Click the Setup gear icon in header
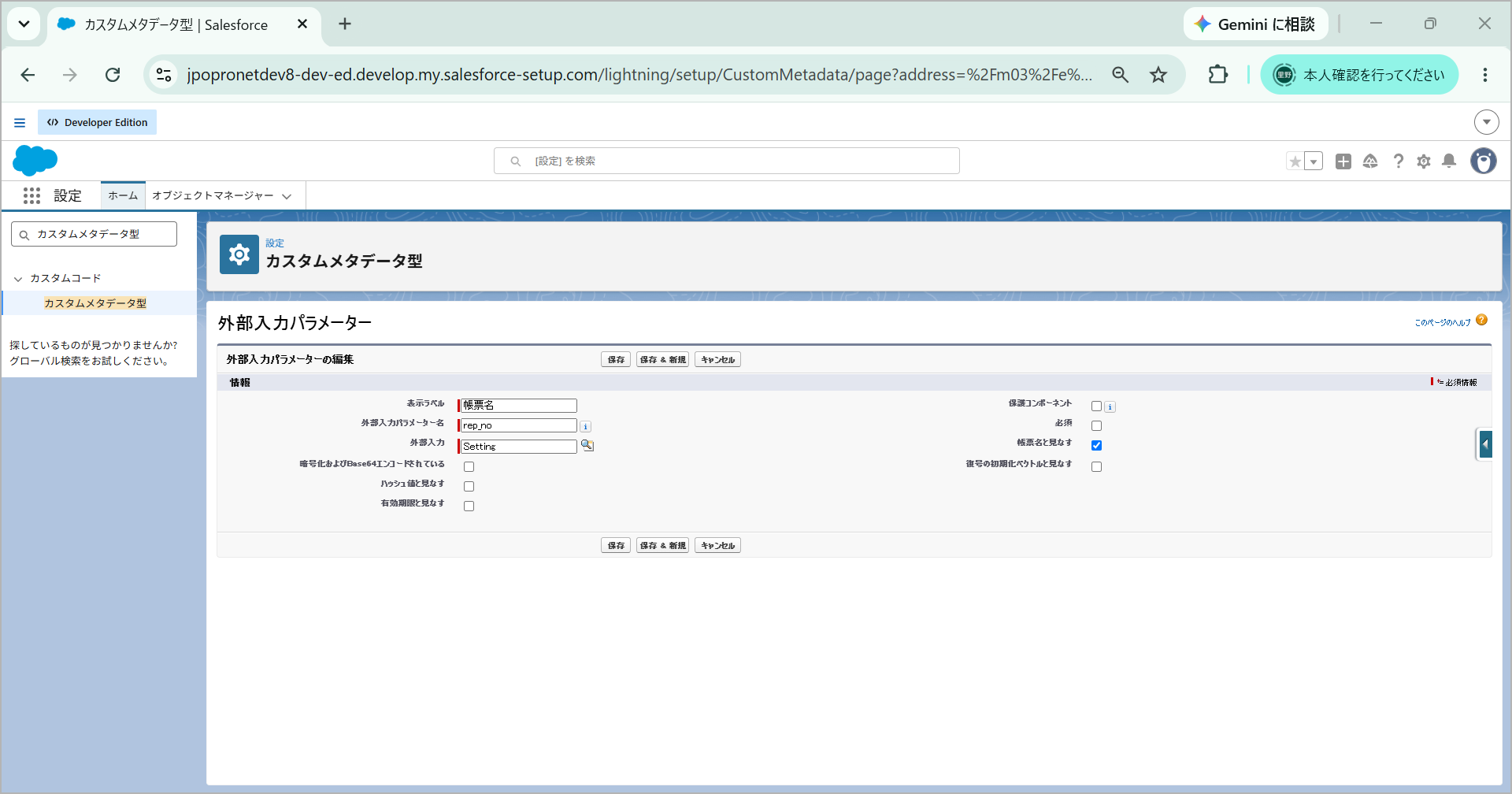Screen dimensions: 1512x794 (x=1424, y=161)
